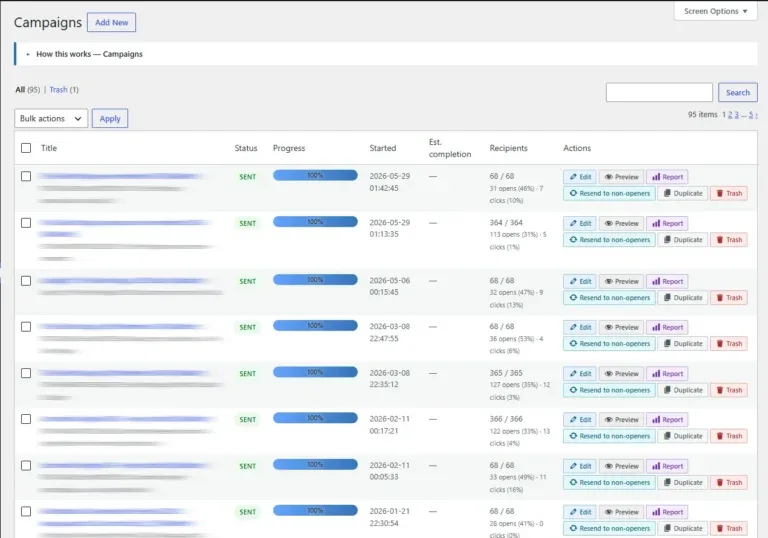Viewport: 768px width, 538px height.
Task: Preview the campaign with 366 / 366 recipients
Action: pos(622,419)
